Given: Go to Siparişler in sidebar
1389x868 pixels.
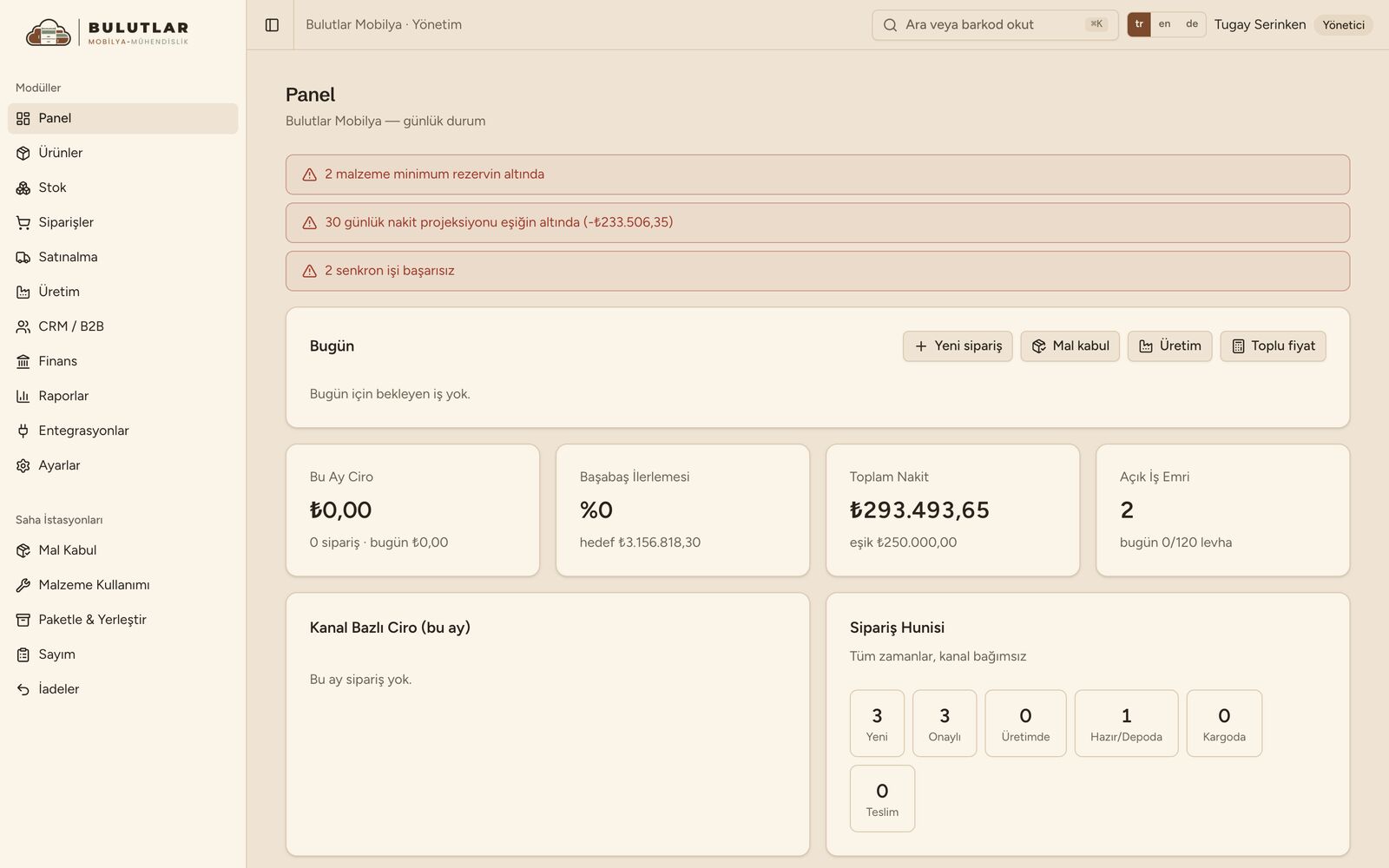Looking at the screenshot, I should [122, 222].
